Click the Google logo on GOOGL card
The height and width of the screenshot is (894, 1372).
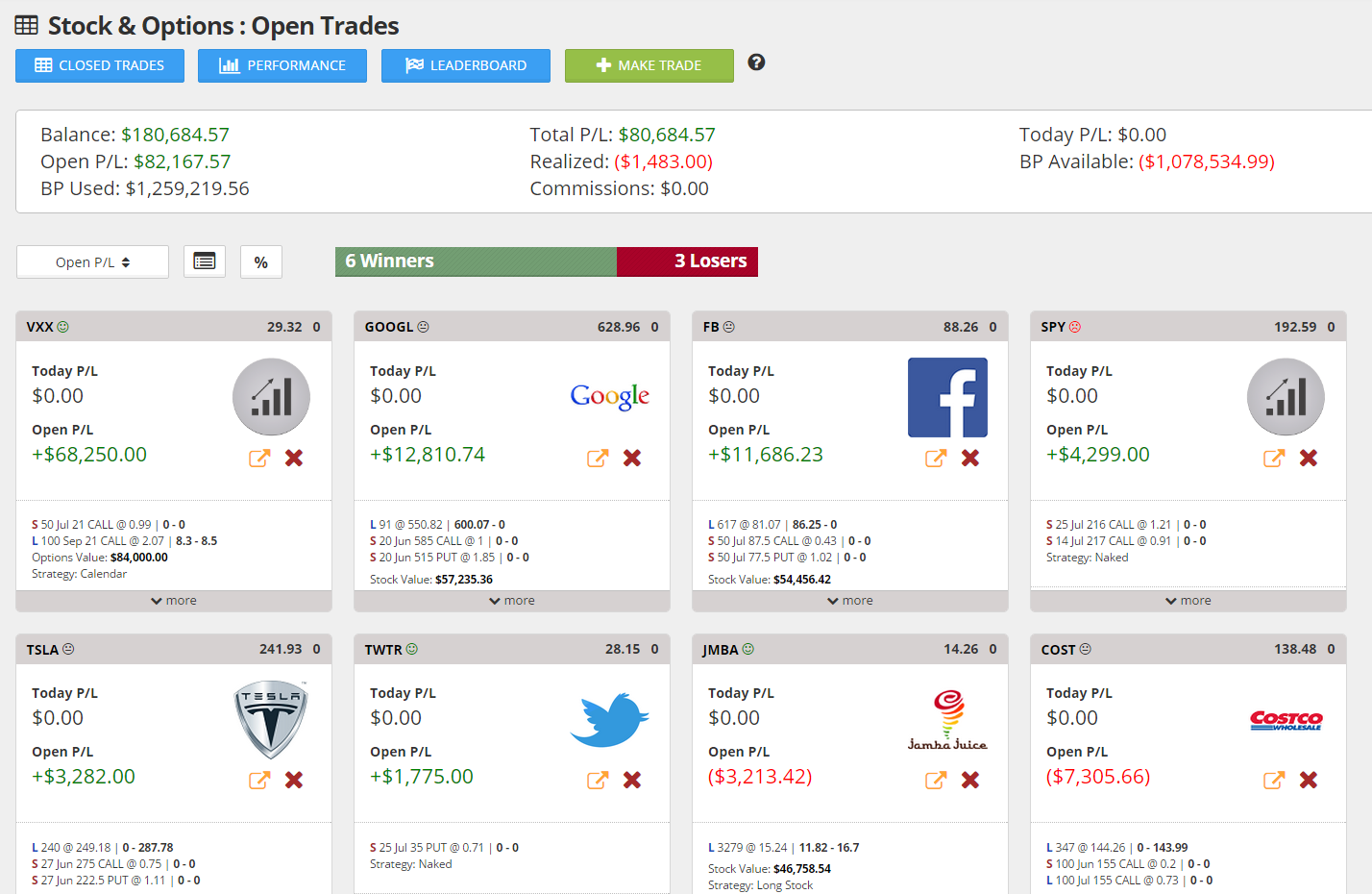[x=610, y=396]
